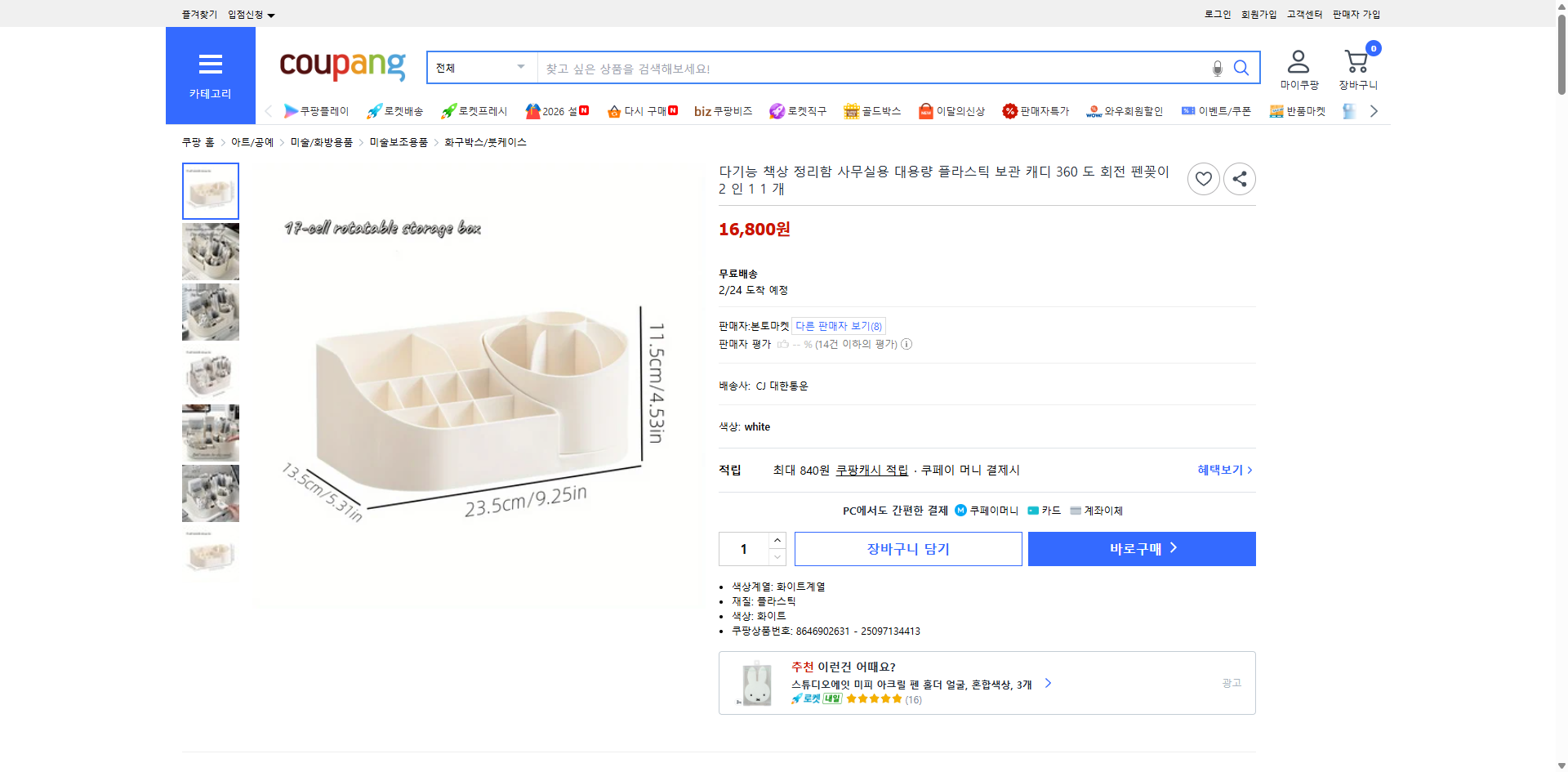Click the product share icon
1568x772 pixels.
[x=1239, y=178]
